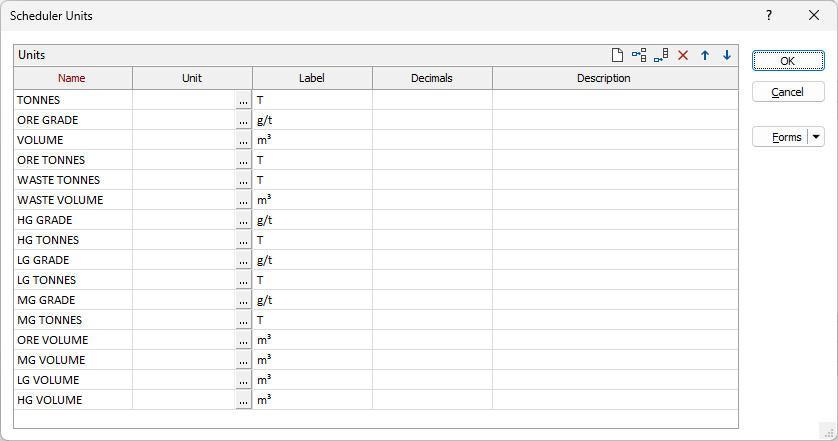Image resolution: width=838 pixels, height=441 pixels.
Task: Select the MG VOLUME name cell
Action: click(73, 360)
